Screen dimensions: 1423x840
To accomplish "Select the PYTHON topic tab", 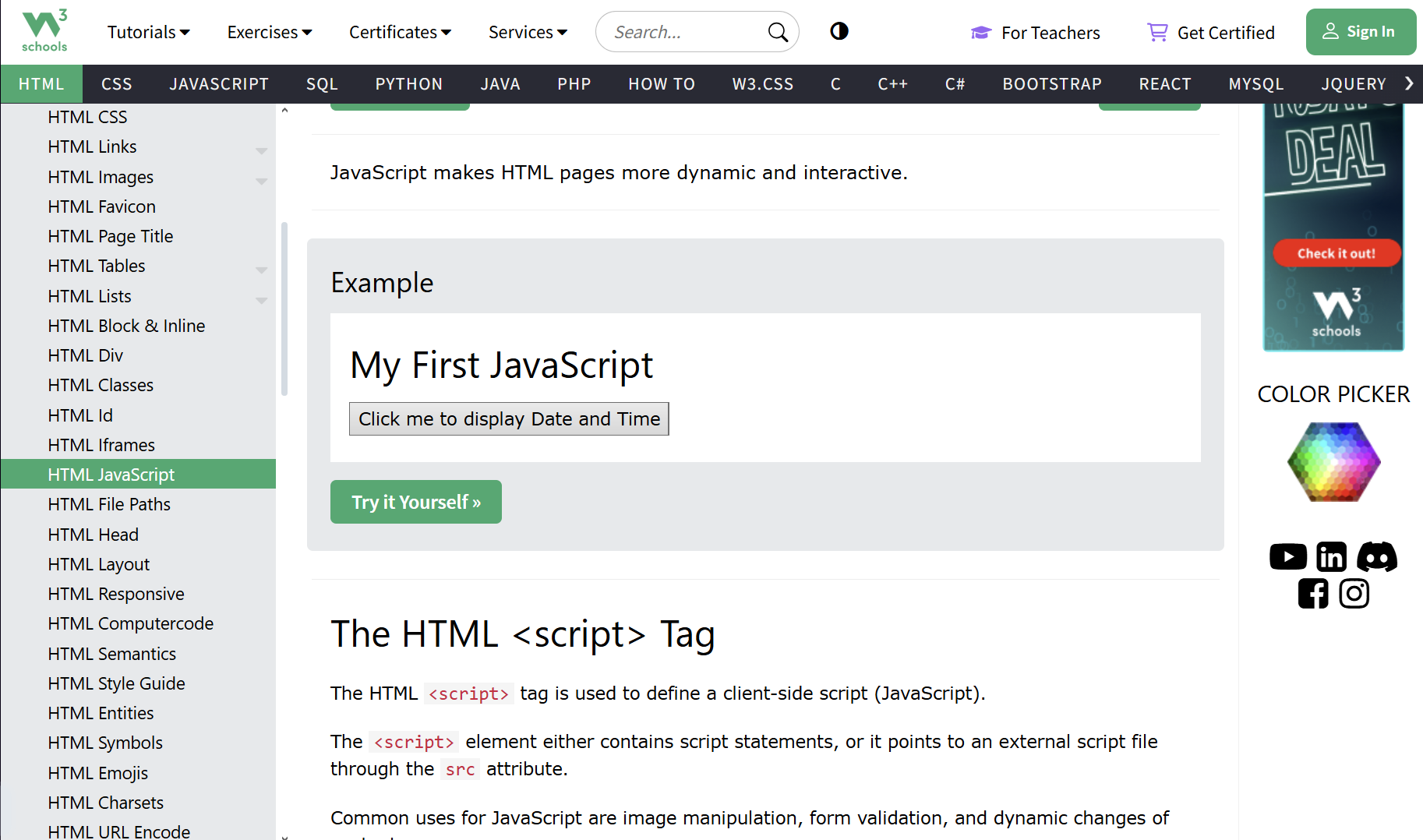I will tap(408, 84).
